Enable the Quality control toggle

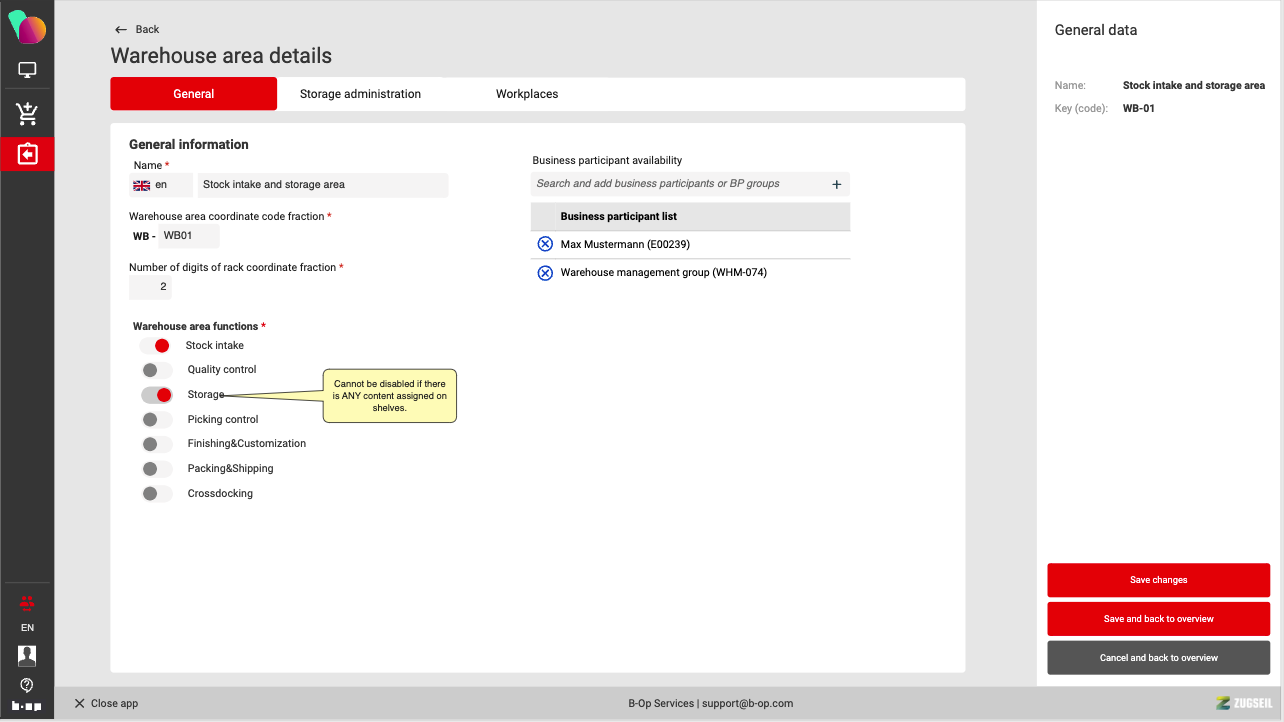click(156, 370)
